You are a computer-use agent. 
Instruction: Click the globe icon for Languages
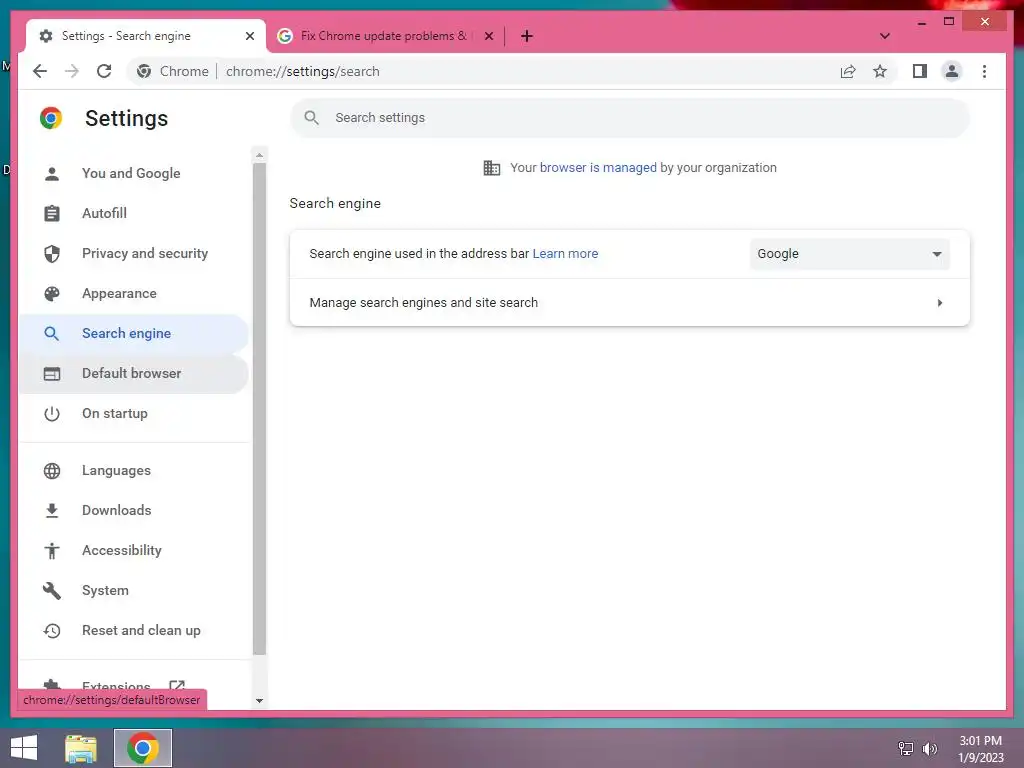(52, 471)
